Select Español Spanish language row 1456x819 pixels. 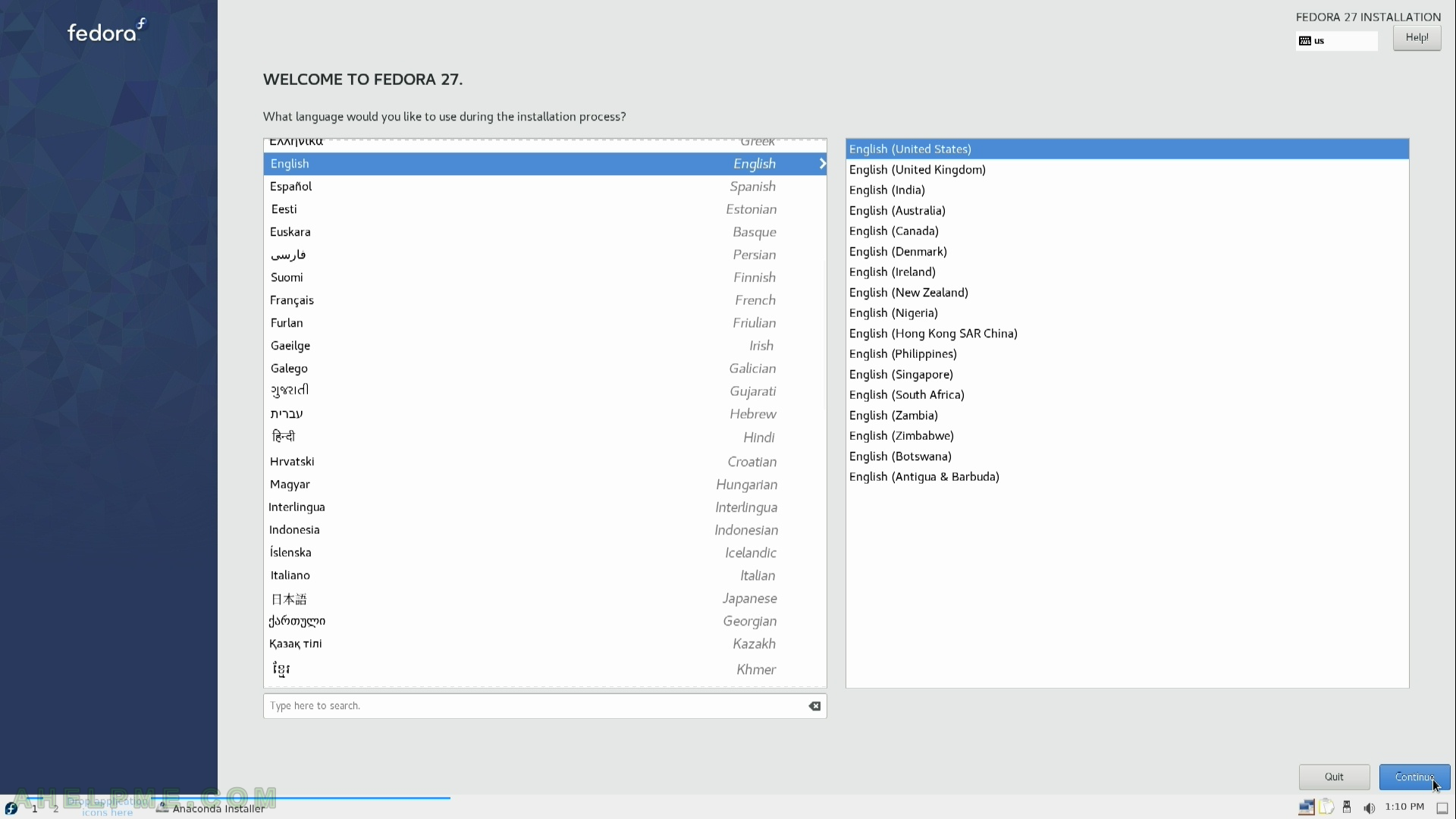(544, 187)
